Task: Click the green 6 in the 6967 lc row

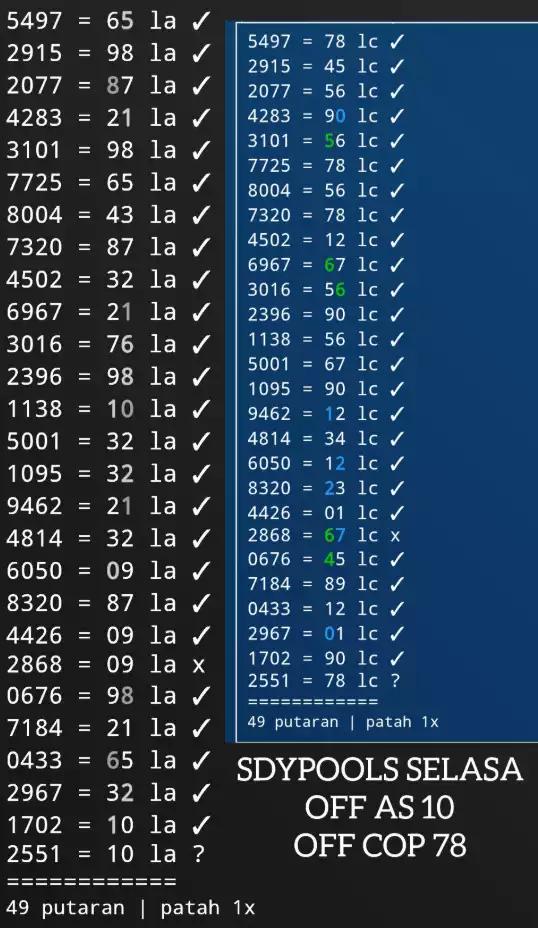Action: (330, 265)
